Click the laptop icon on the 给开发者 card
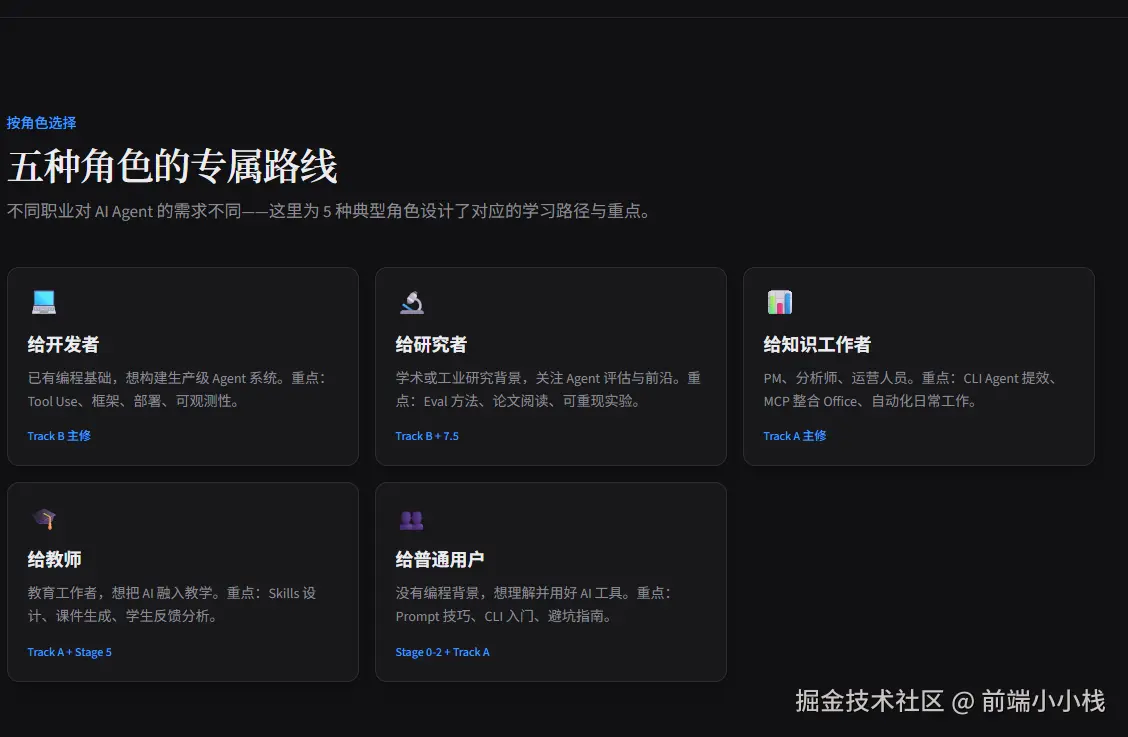This screenshot has width=1128, height=737. [x=44, y=302]
